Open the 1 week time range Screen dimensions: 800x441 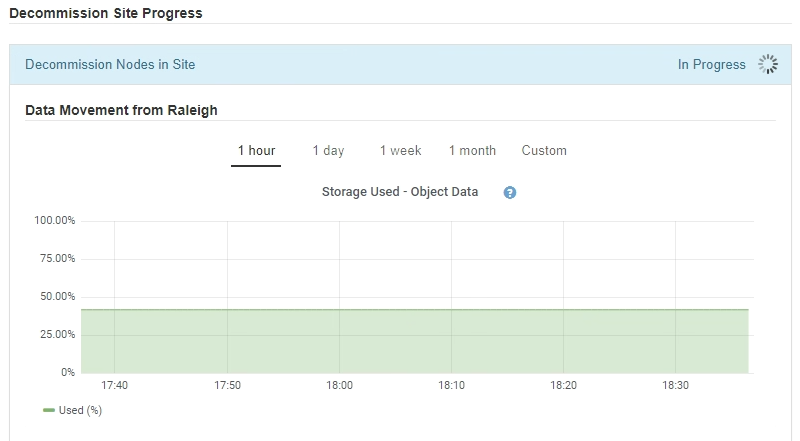(x=400, y=151)
